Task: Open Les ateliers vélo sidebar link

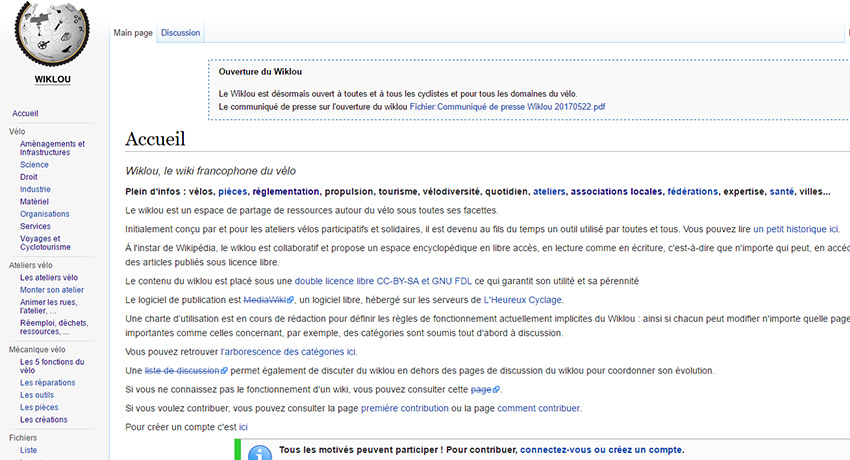Action: point(49,277)
